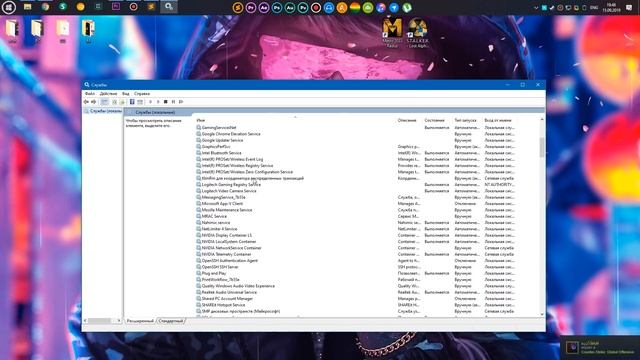
Task: Open the Metro 2033 Redux desktop shortcut
Action: click(392, 33)
